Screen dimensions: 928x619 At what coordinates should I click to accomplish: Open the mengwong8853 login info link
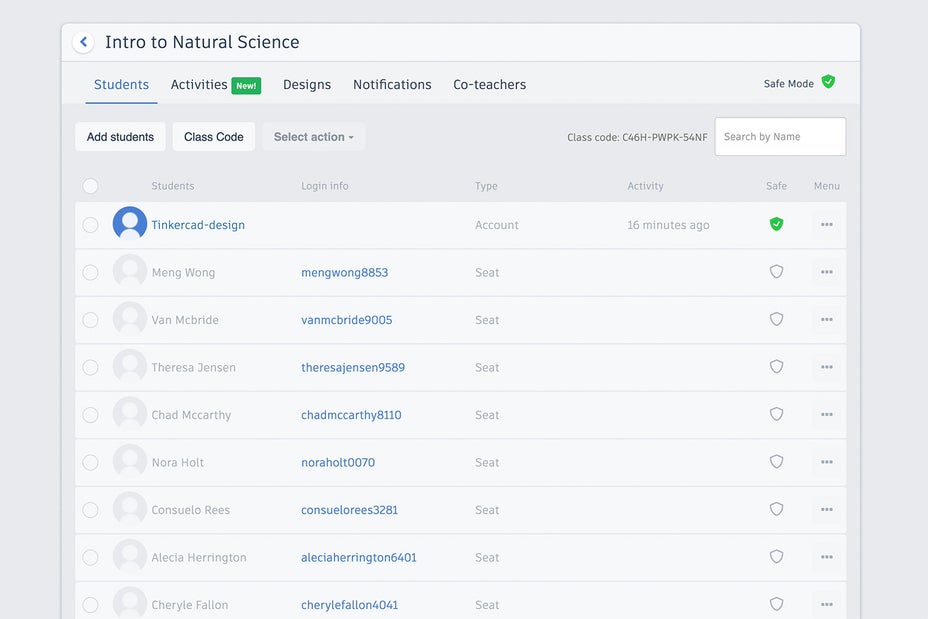pos(344,272)
